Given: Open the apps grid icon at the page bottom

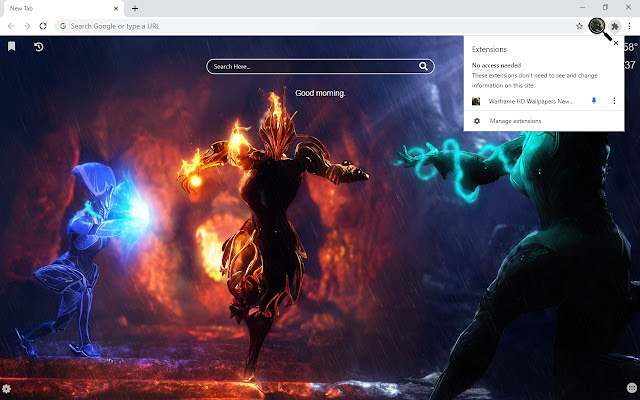Looking at the screenshot, I should (x=631, y=388).
